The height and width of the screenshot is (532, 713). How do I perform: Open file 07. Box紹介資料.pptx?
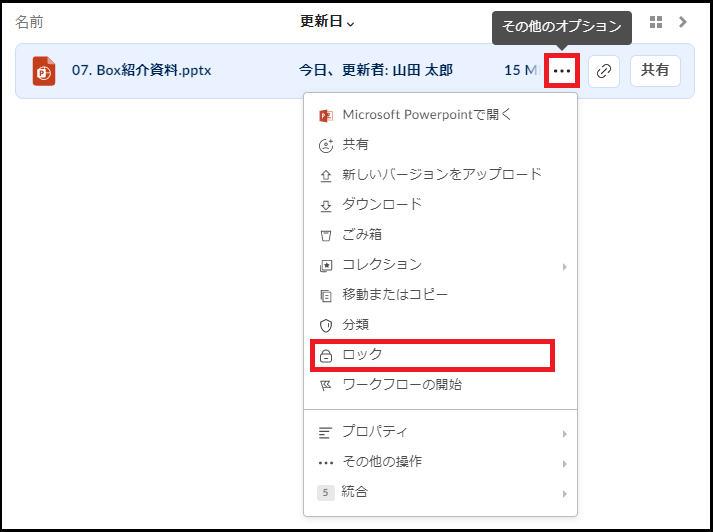click(141, 70)
